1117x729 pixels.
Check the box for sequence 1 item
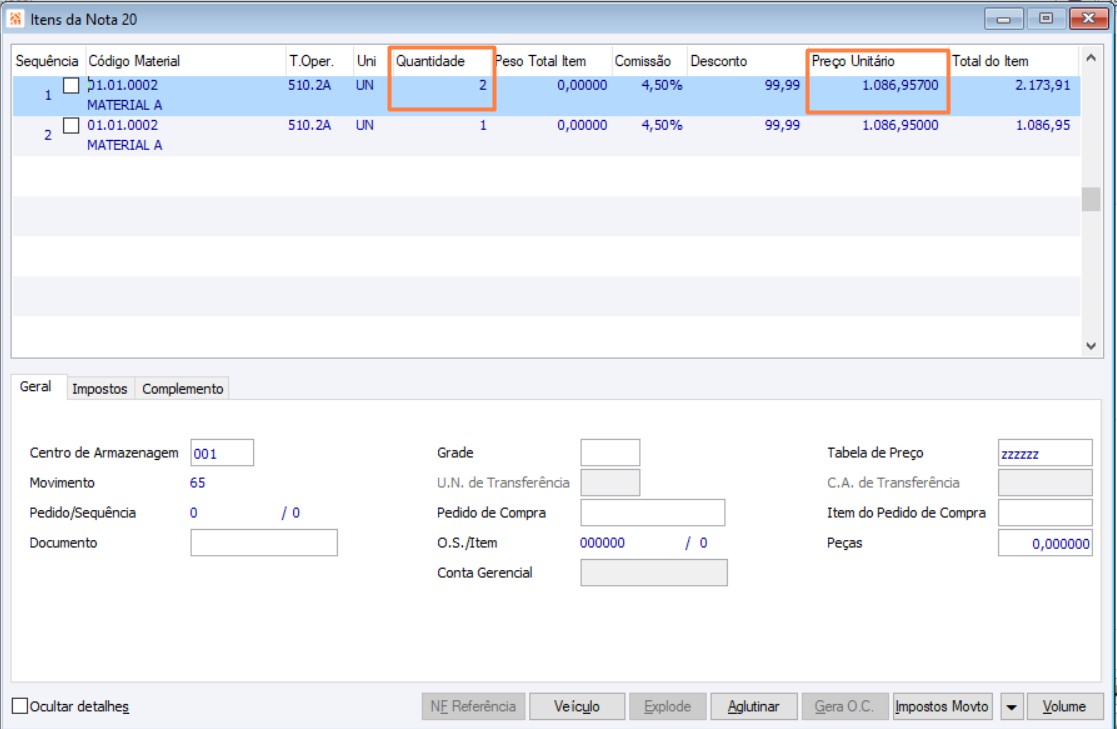[x=71, y=86]
